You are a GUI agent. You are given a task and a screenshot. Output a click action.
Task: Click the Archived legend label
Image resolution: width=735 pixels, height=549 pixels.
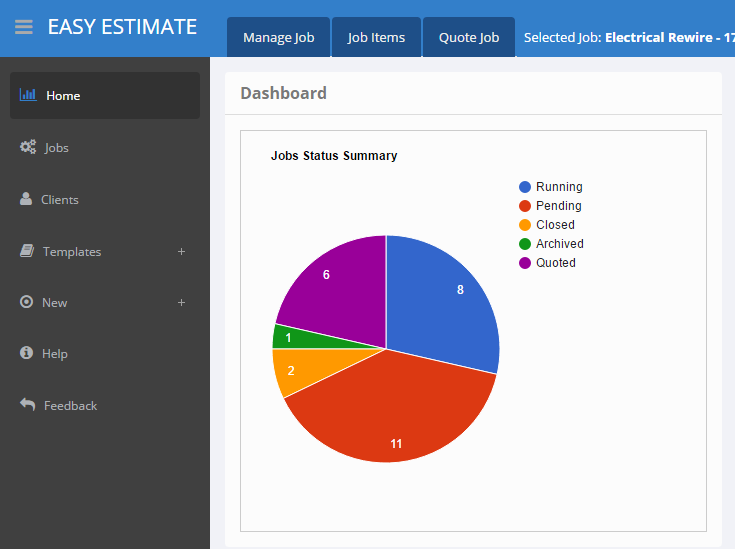[559, 244]
